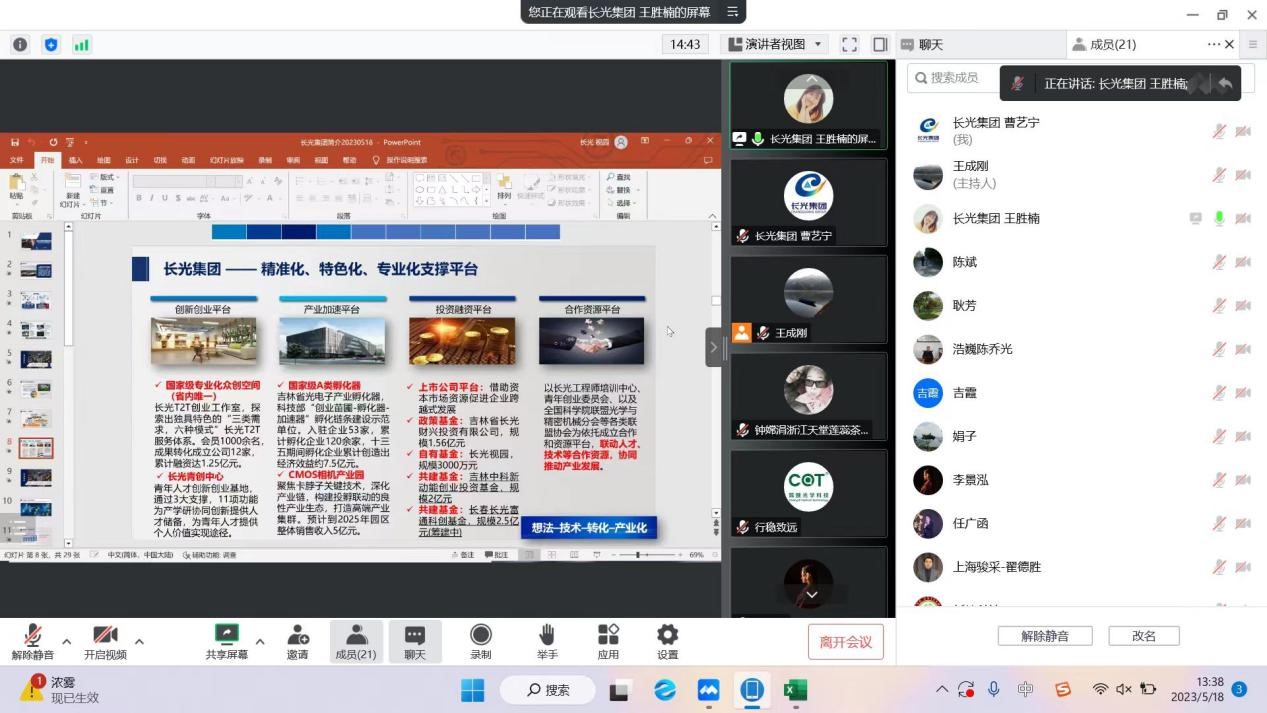
Task: Start recording with the 录制 icon
Action: tap(481, 641)
